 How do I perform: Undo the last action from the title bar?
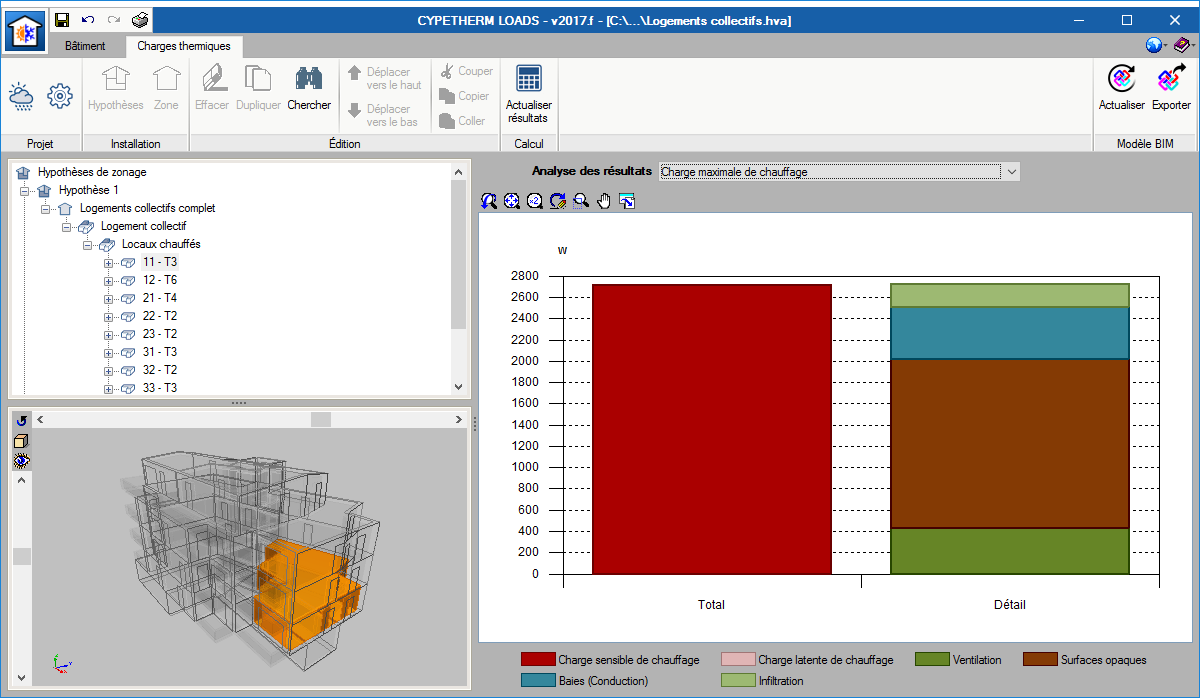pyautogui.click(x=88, y=20)
